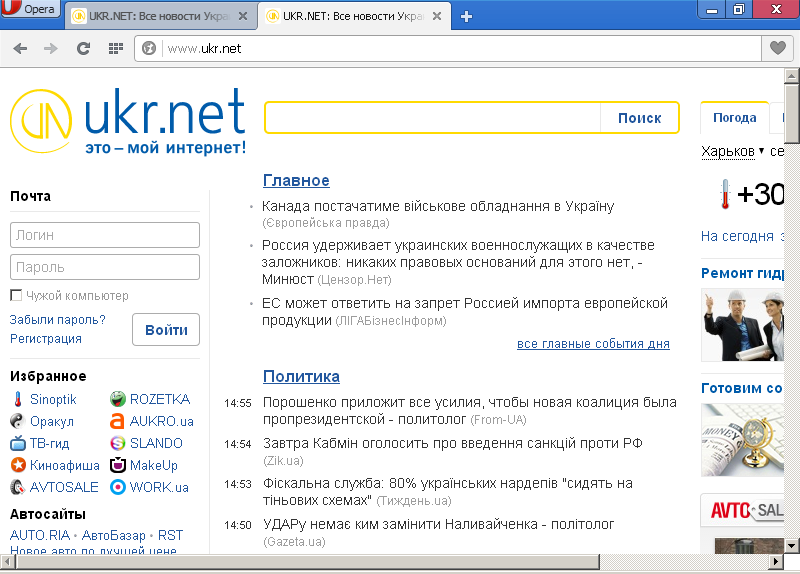800x574 pixels.
Task: Open the Фіскальна служба headline
Action: pos(447,491)
